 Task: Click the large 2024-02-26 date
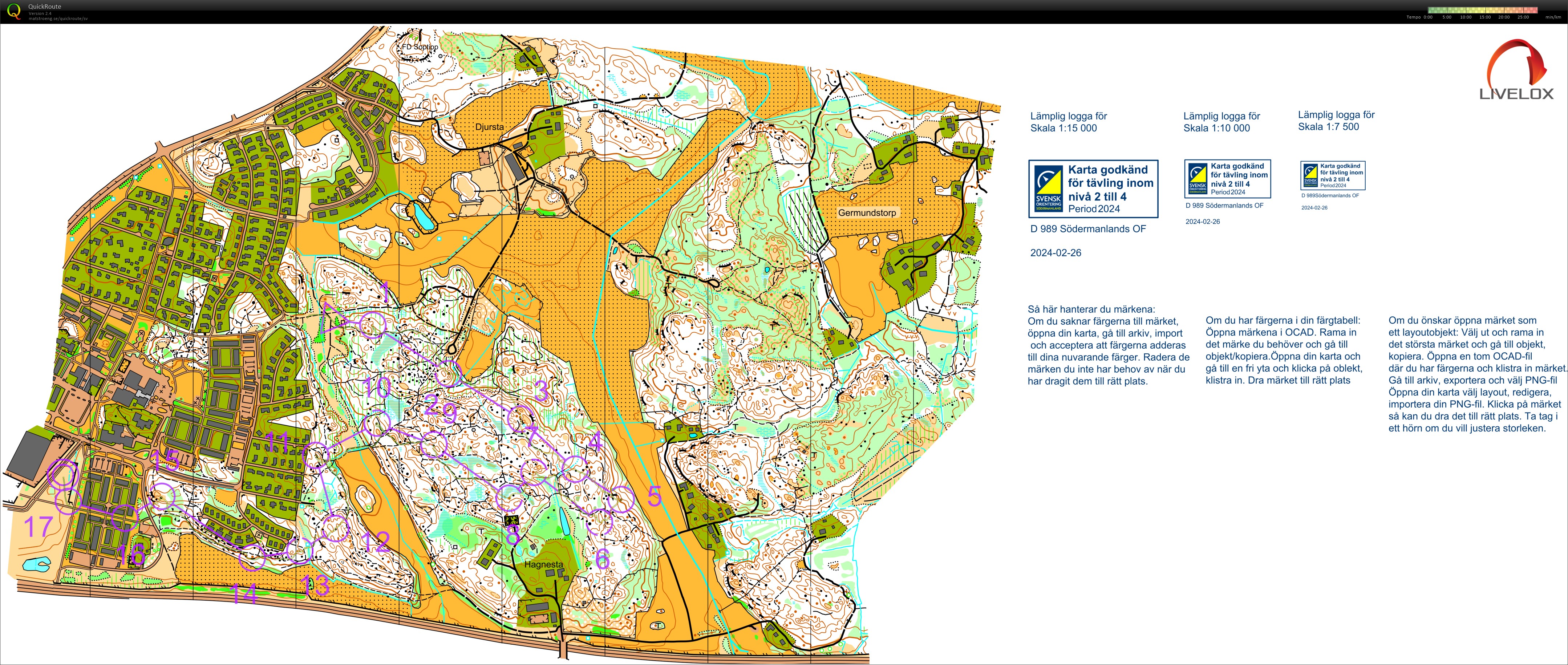click(1056, 252)
